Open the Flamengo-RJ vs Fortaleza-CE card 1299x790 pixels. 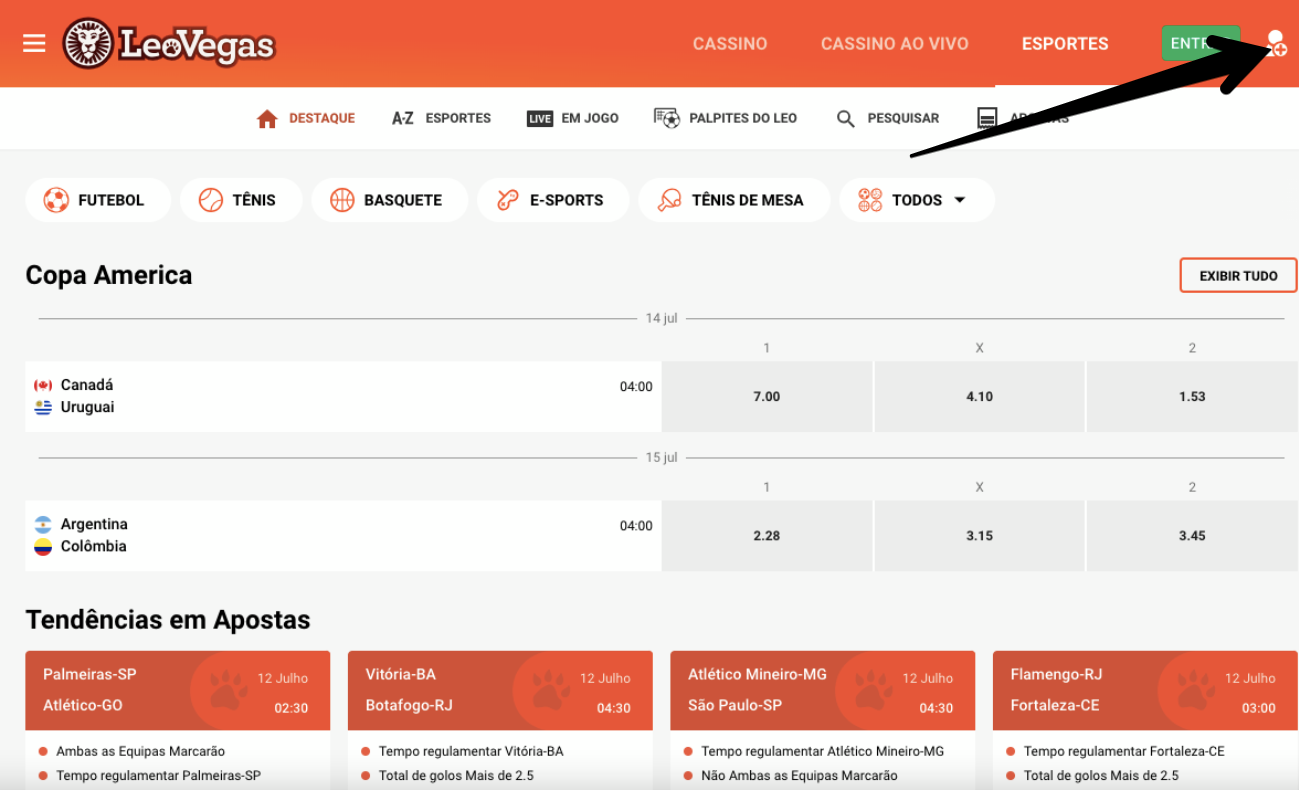[x=1145, y=690]
